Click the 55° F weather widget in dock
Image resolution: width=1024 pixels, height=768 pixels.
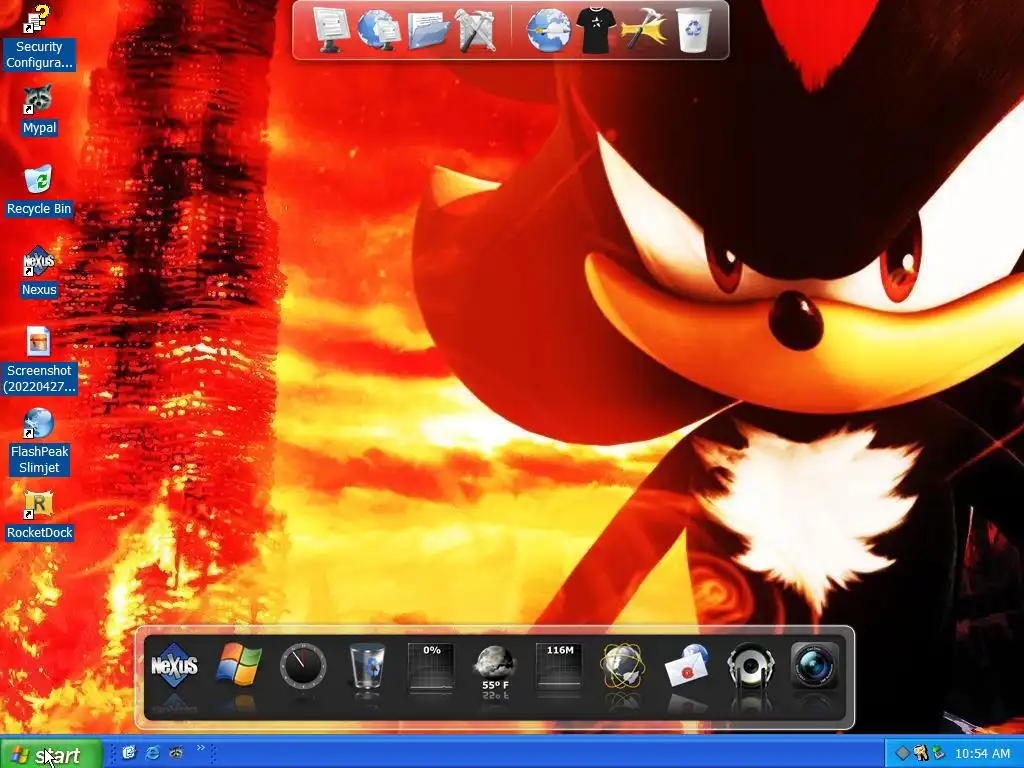pos(495,669)
